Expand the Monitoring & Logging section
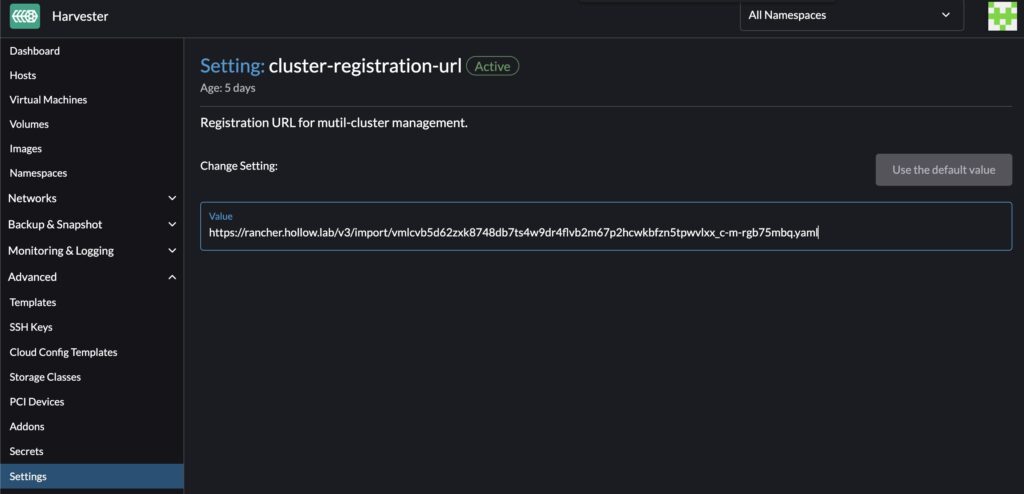 pyautogui.click(x=91, y=251)
